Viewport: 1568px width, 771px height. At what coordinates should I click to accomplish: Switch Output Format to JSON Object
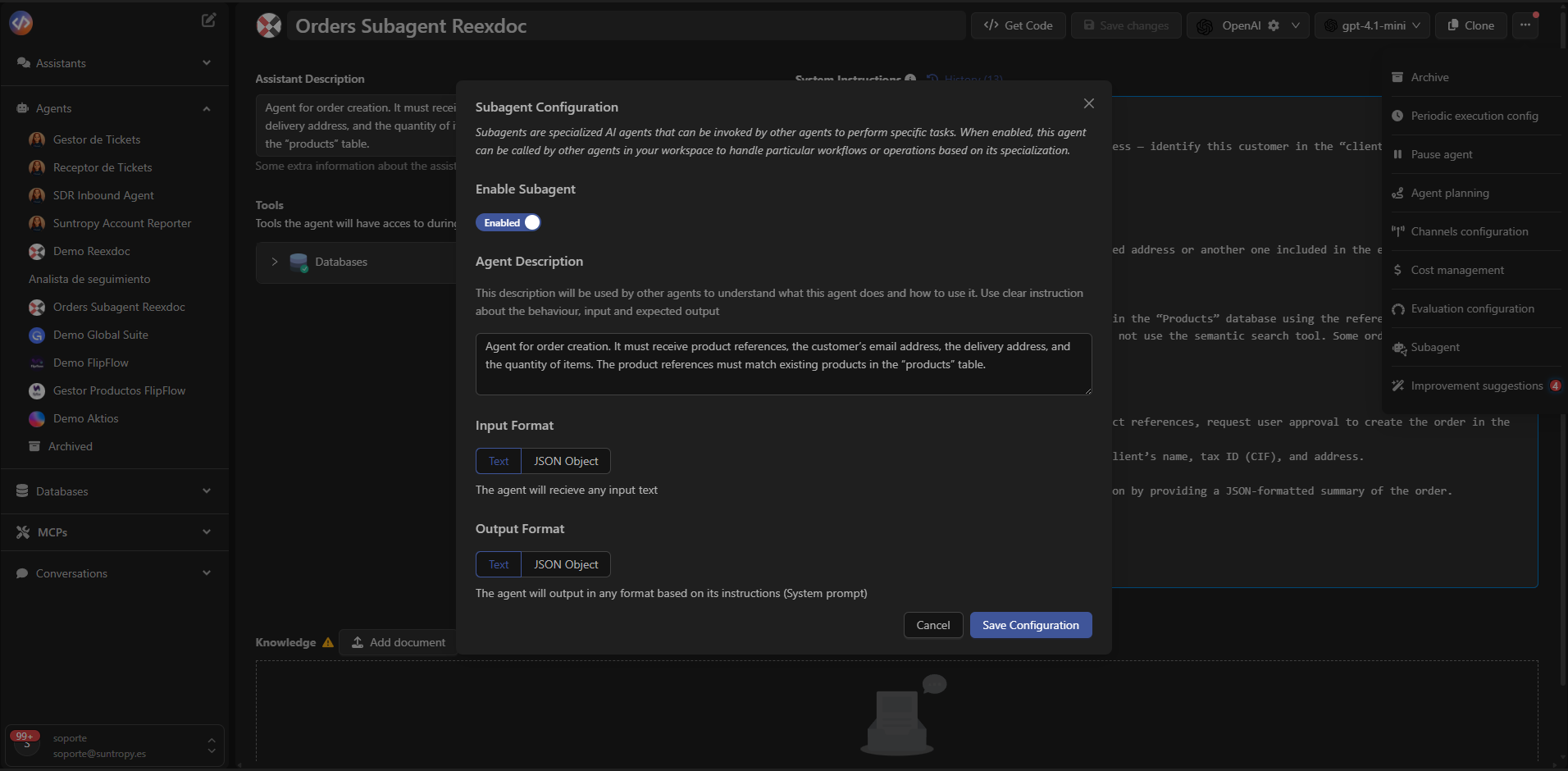point(566,563)
